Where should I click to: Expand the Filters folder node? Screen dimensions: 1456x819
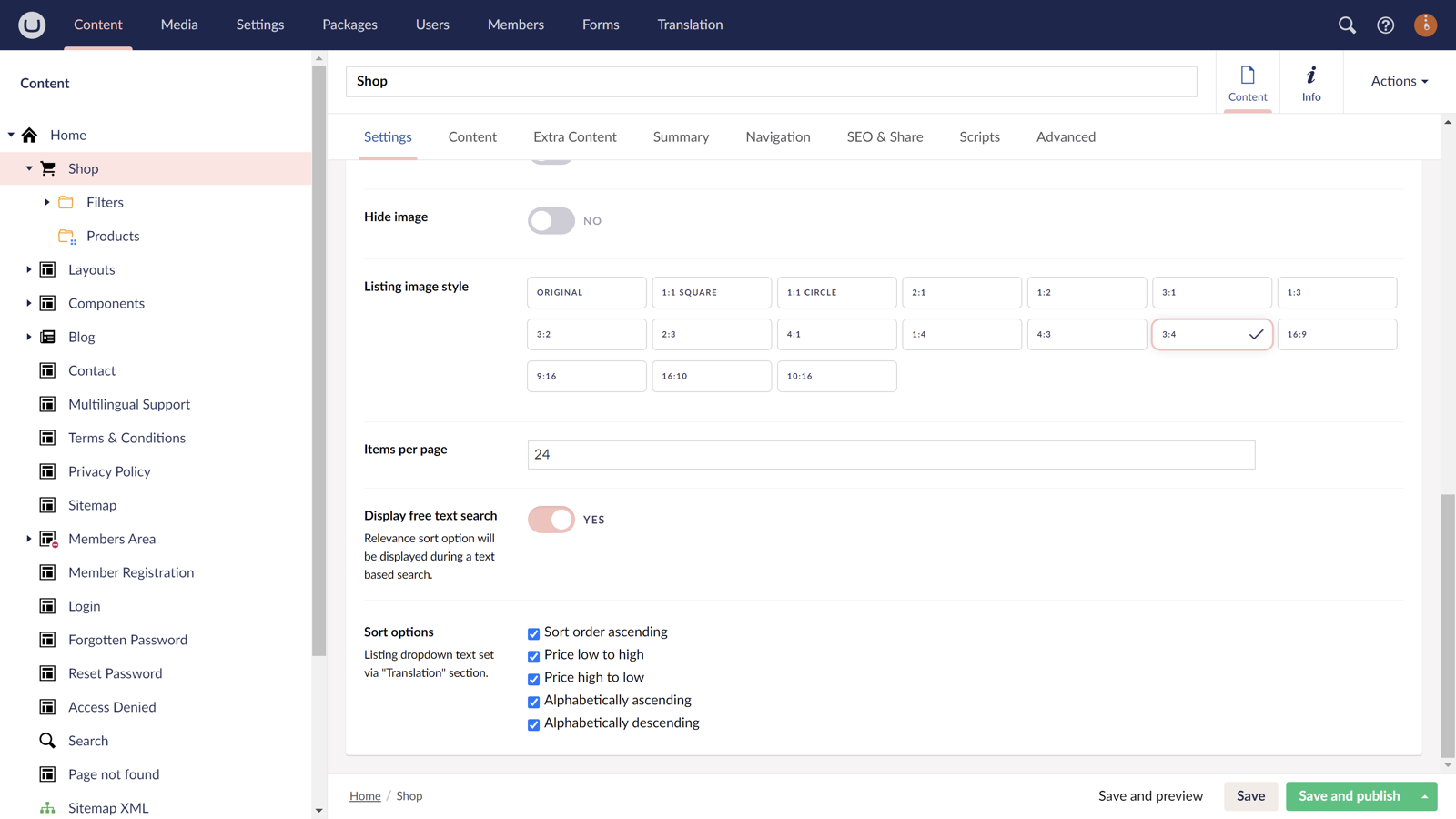point(47,202)
